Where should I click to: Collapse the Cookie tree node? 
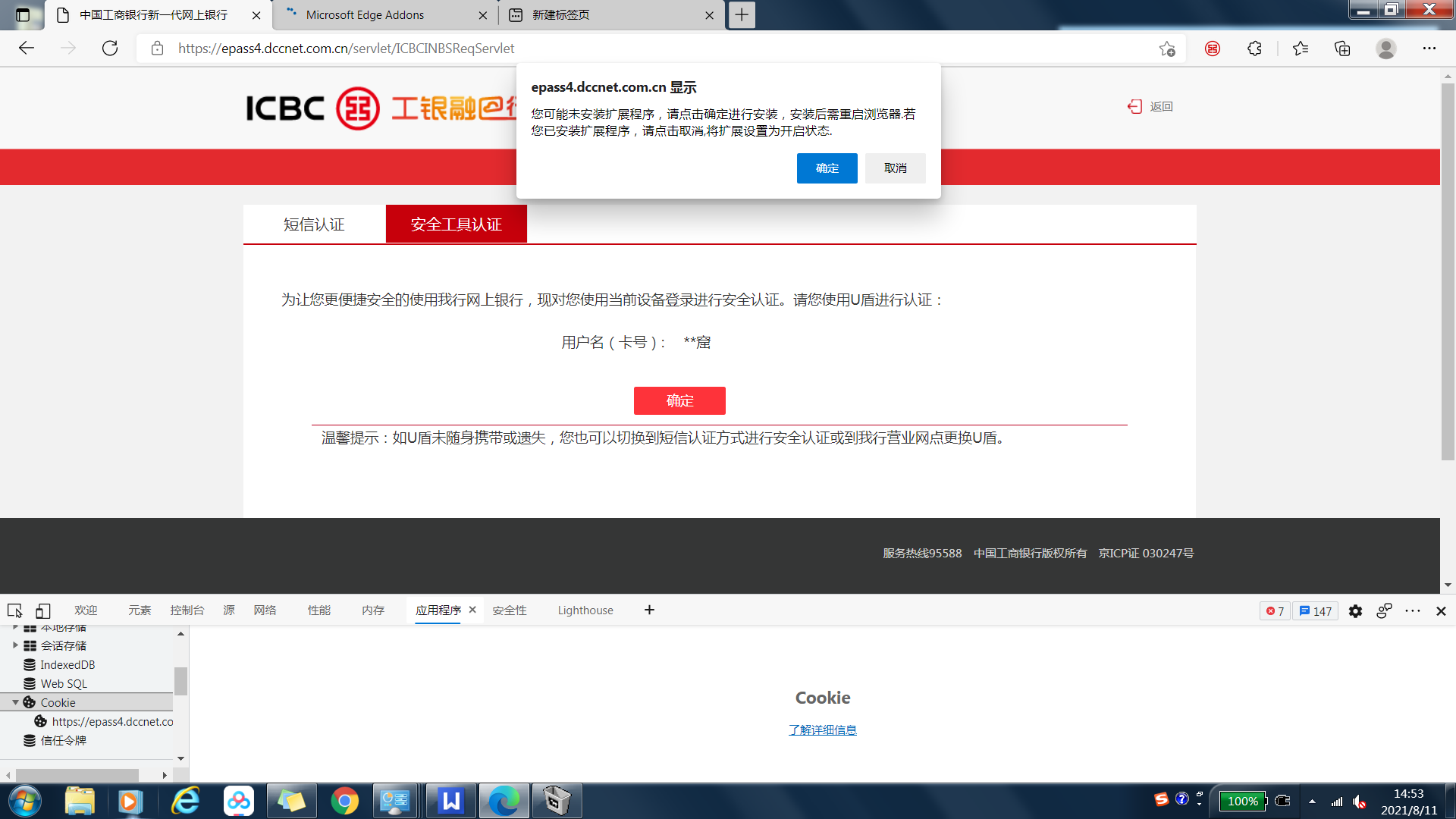(x=15, y=702)
